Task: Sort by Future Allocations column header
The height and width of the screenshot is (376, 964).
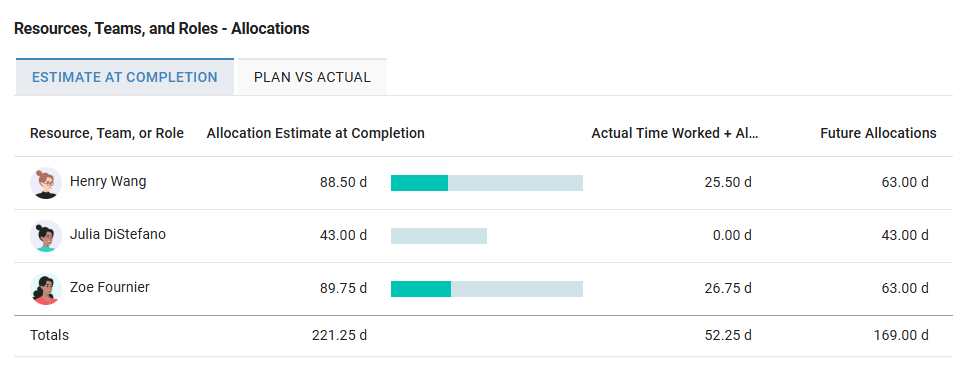Action: [879, 133]
